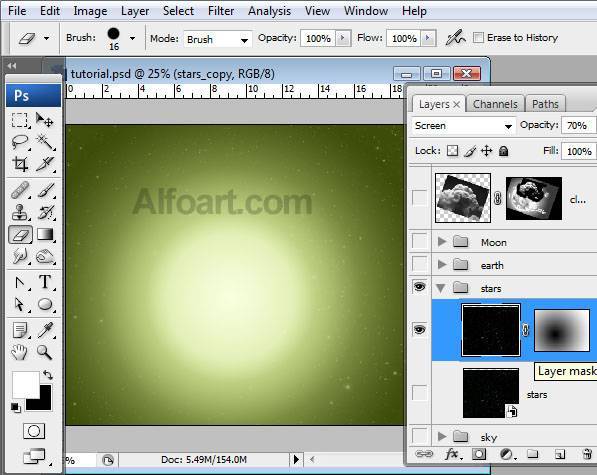Select the Magic Wand tool
The image size is (597, 475).
click(45, 142)
